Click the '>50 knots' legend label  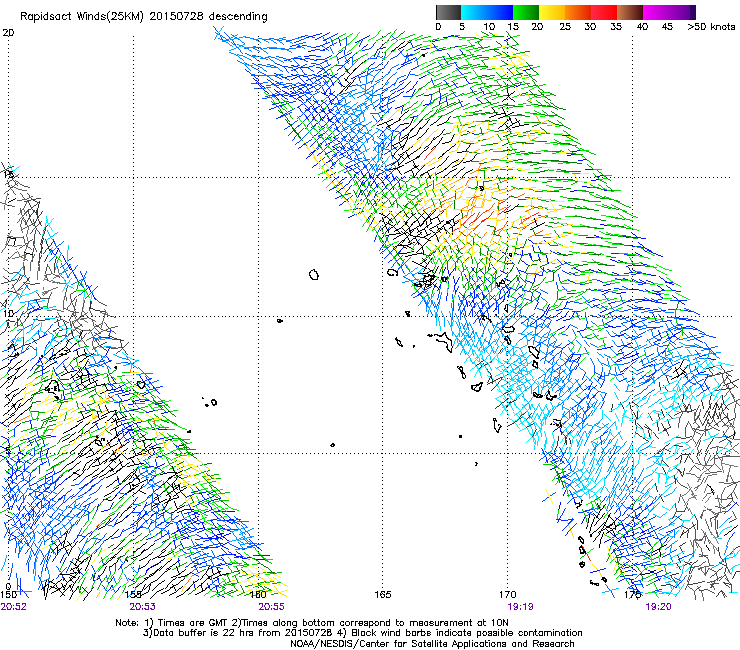pos(712,27)
